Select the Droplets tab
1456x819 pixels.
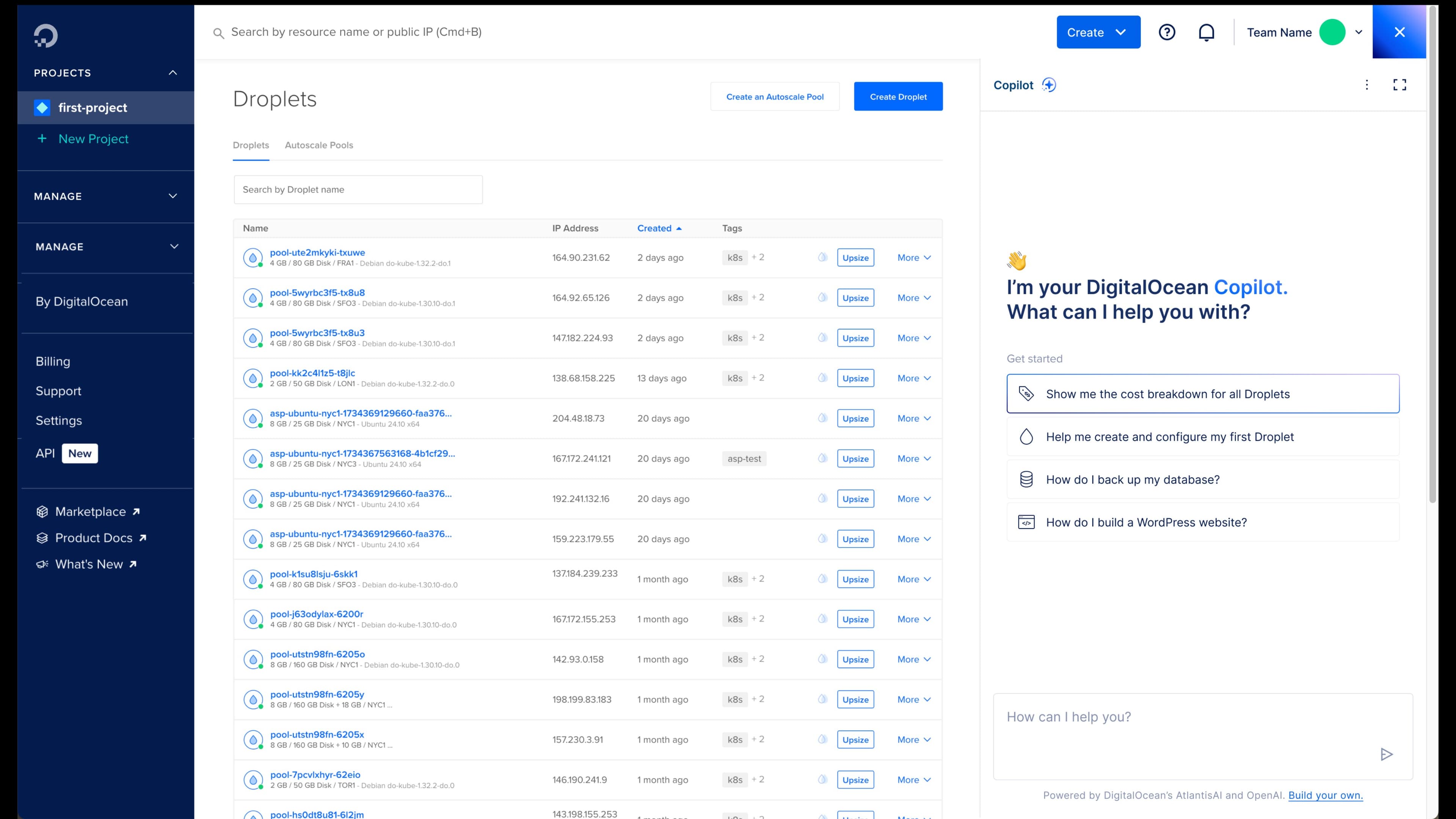click(x=251, y=145)
